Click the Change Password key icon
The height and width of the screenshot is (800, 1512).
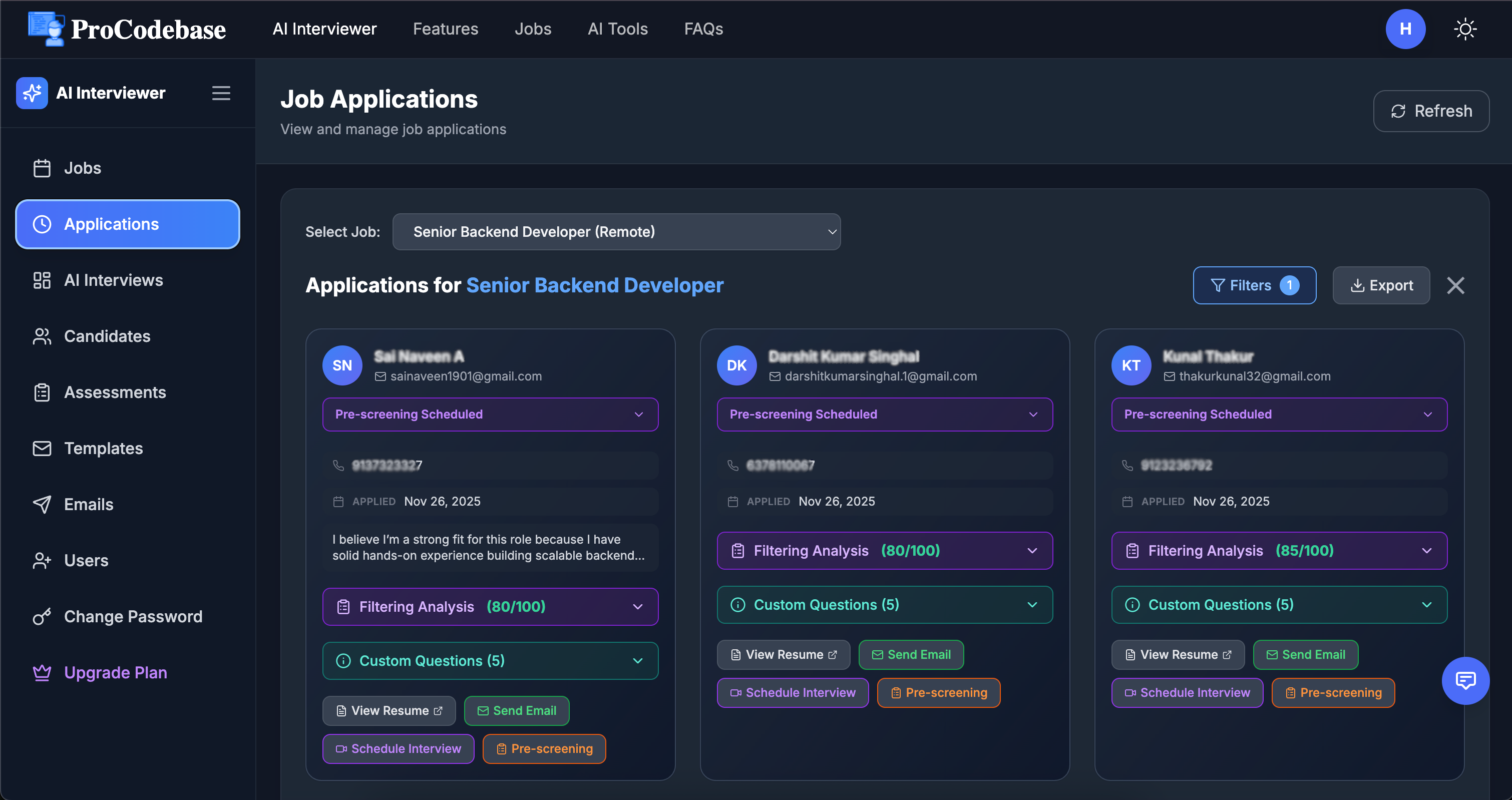42,616
